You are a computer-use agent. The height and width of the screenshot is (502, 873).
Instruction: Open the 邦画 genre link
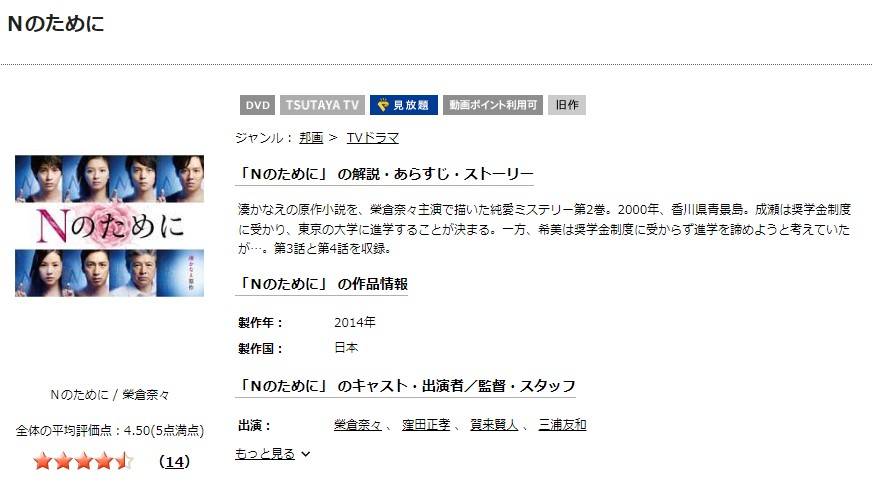point(311,137)
